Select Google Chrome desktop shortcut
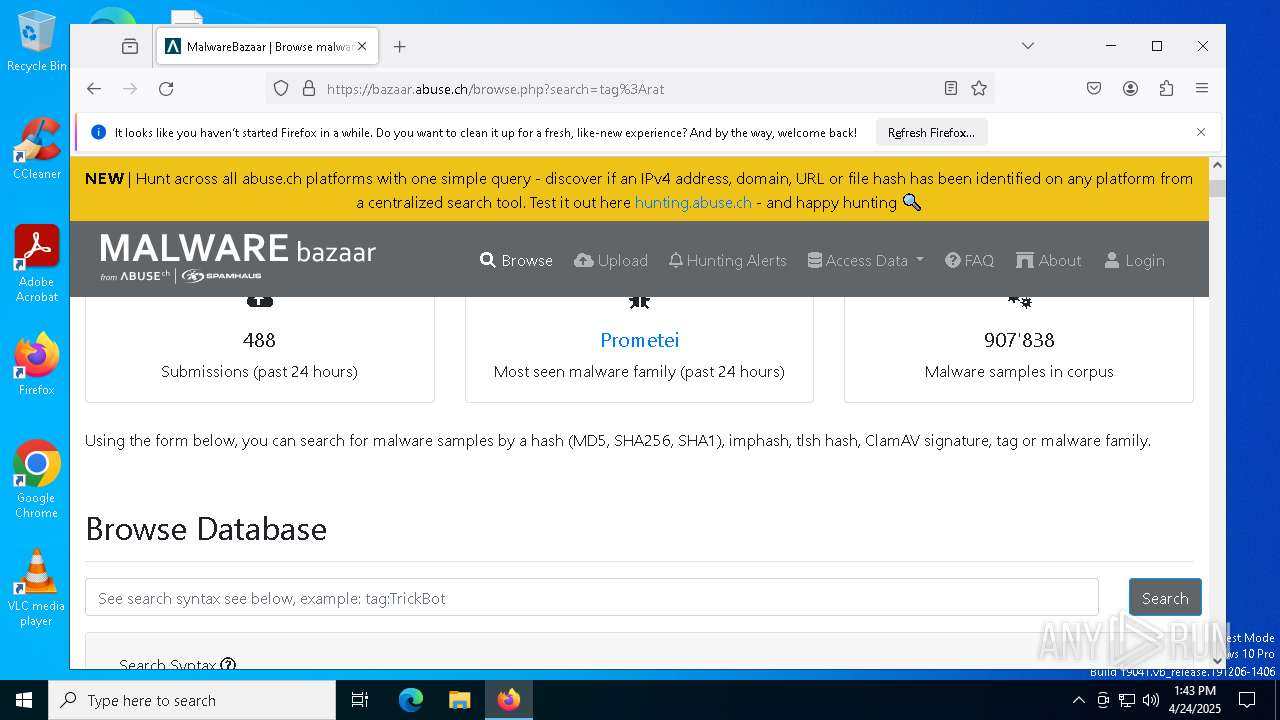The height and width of the screenshot is (720, 1280). (36, 480)
